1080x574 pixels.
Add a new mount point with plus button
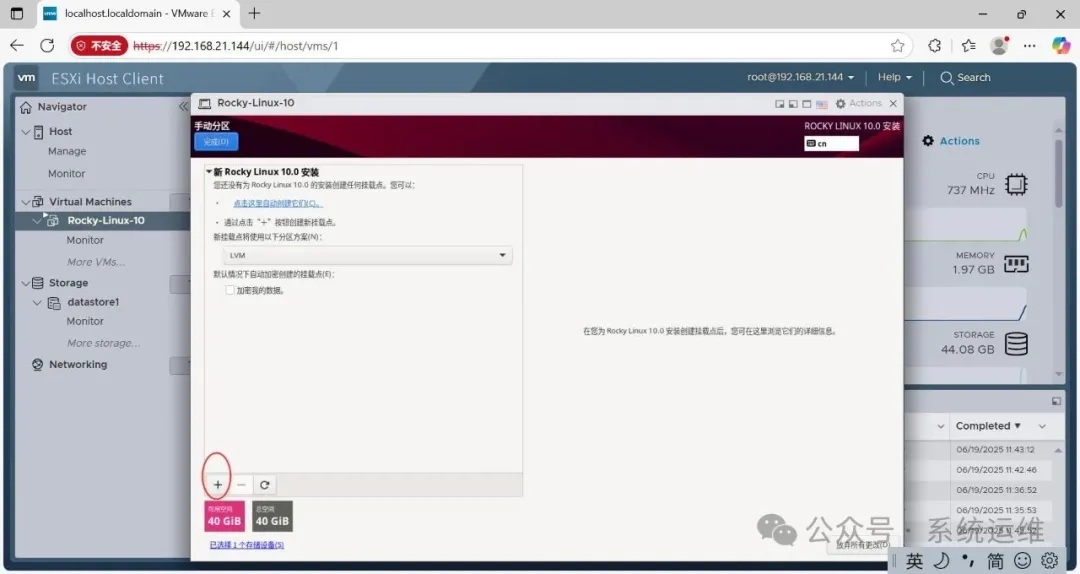pos(218,485)
